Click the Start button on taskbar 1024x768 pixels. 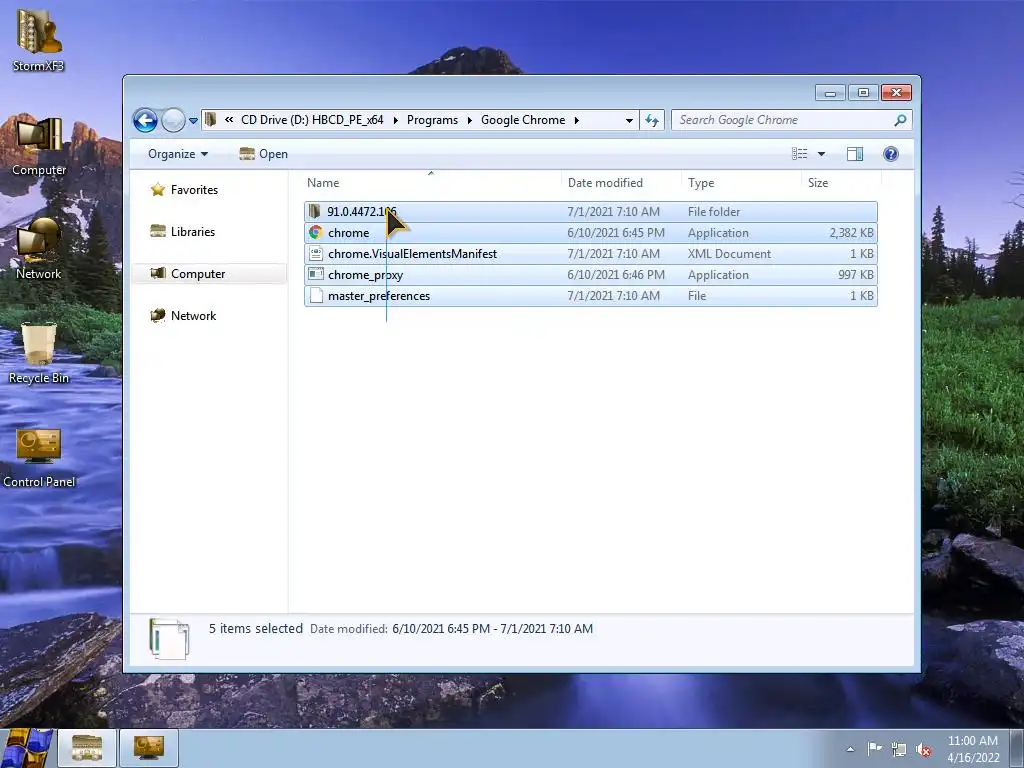point(27,748)
